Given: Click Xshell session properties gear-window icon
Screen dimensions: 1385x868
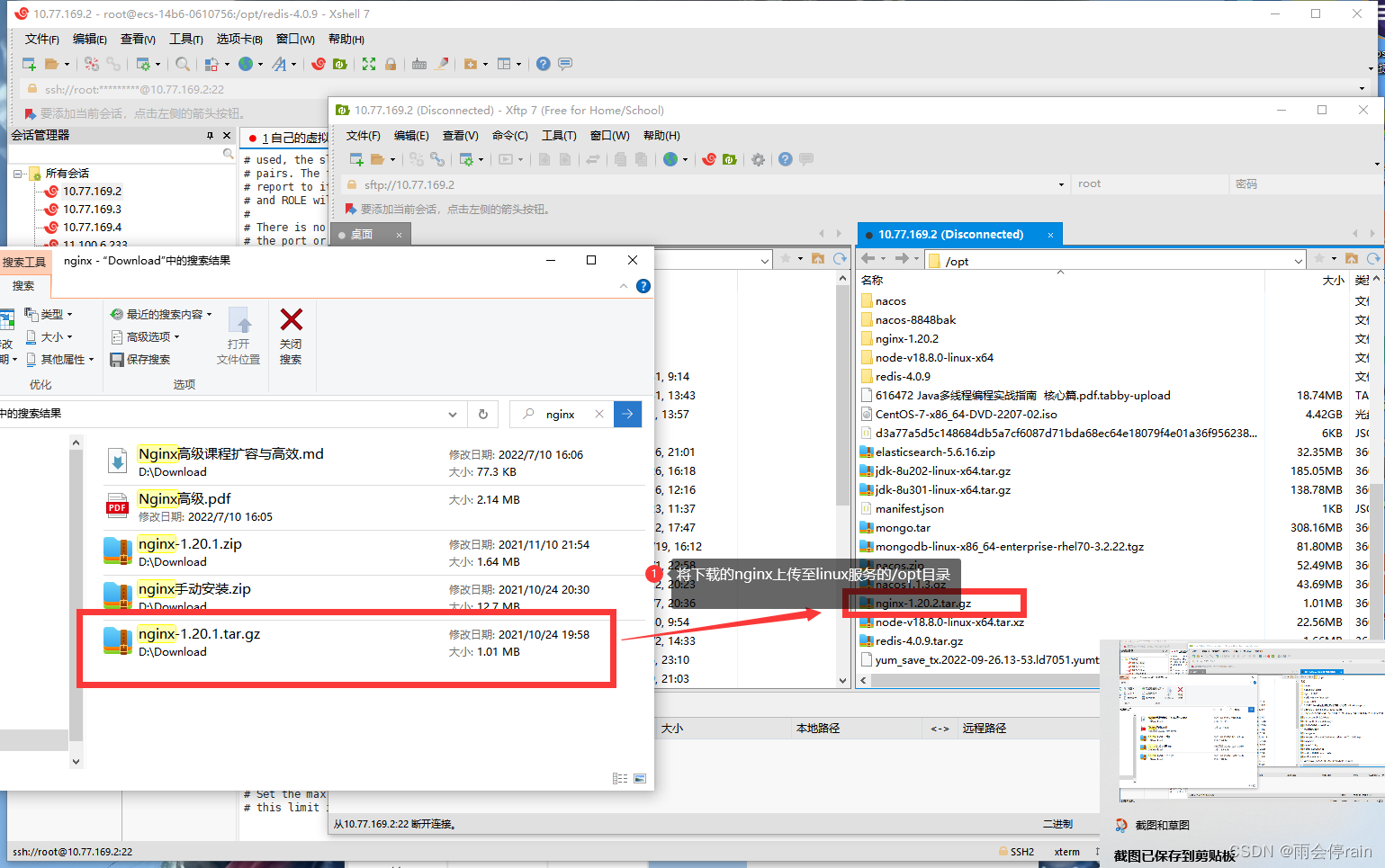Looking at the screenshot, I should (x=143, y=64).
